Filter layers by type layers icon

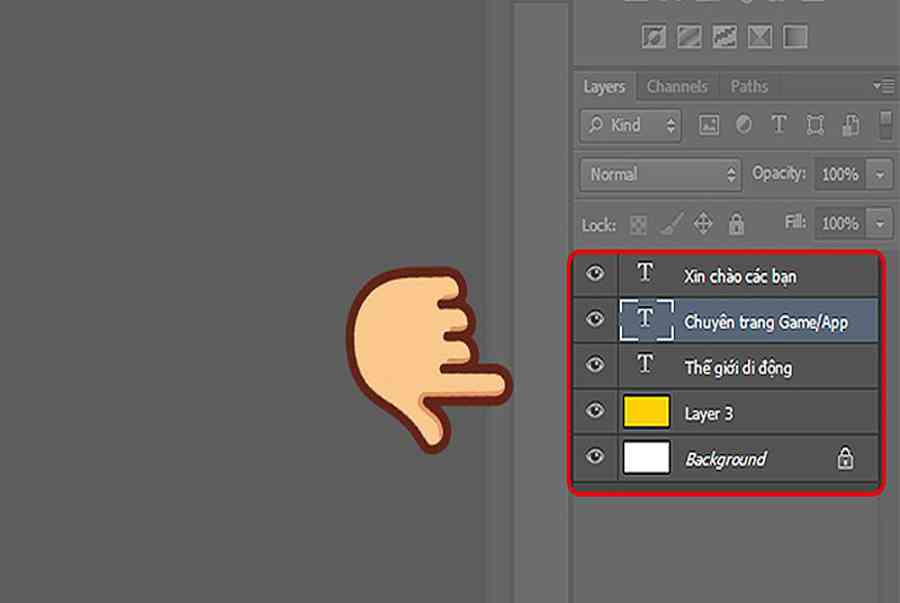(779, 125)
